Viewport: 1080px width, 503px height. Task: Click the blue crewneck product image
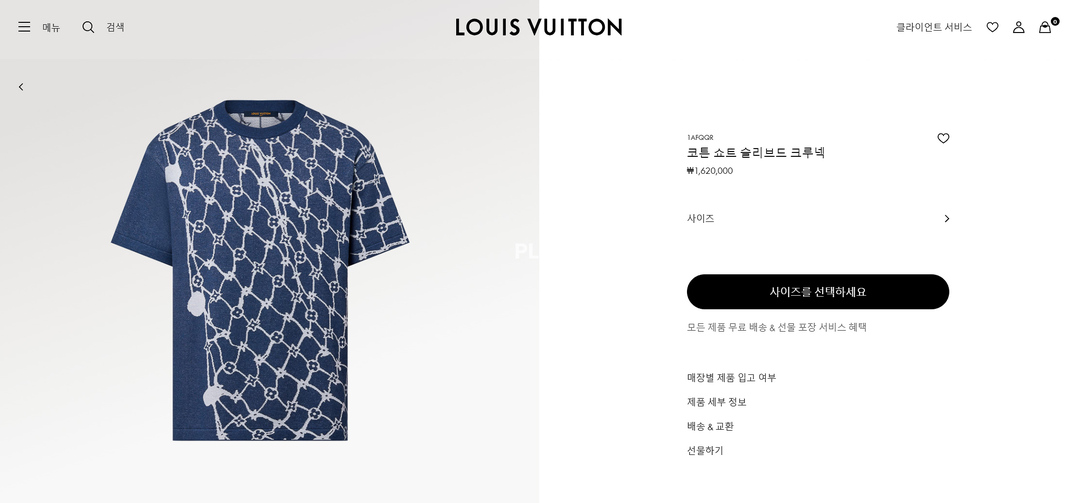tap(260, 270)
